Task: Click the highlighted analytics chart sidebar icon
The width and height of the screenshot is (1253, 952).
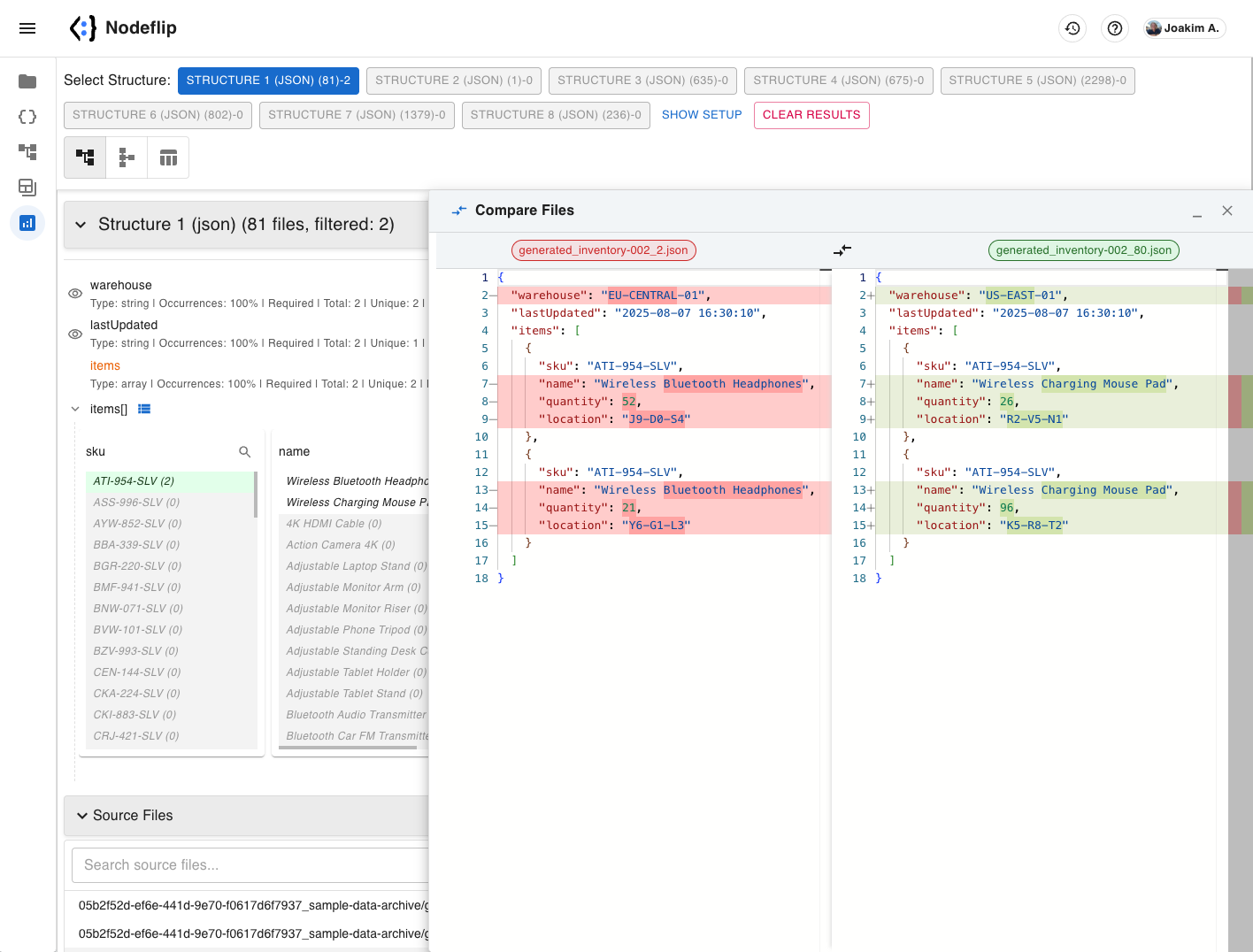Action: (27, 223)
